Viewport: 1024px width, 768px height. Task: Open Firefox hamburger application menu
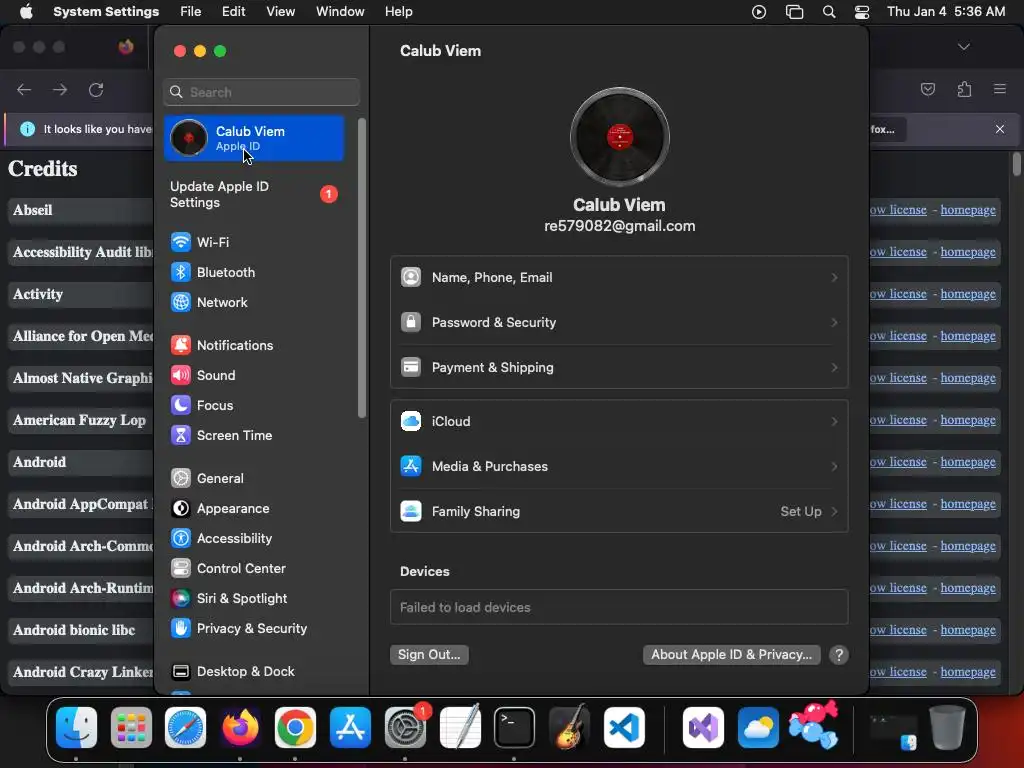pos(1000,89)
